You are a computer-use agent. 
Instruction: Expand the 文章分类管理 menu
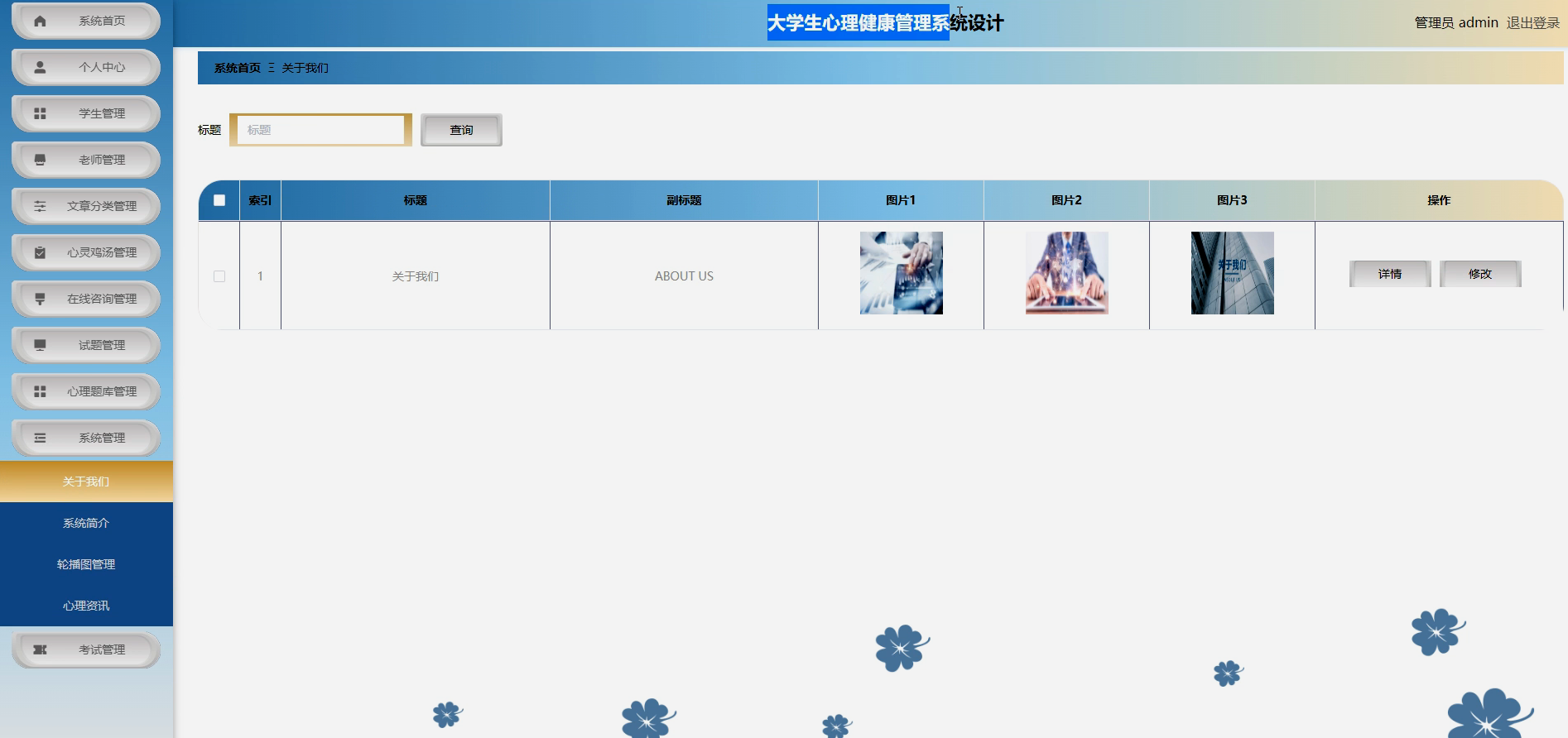click(86, 206)
